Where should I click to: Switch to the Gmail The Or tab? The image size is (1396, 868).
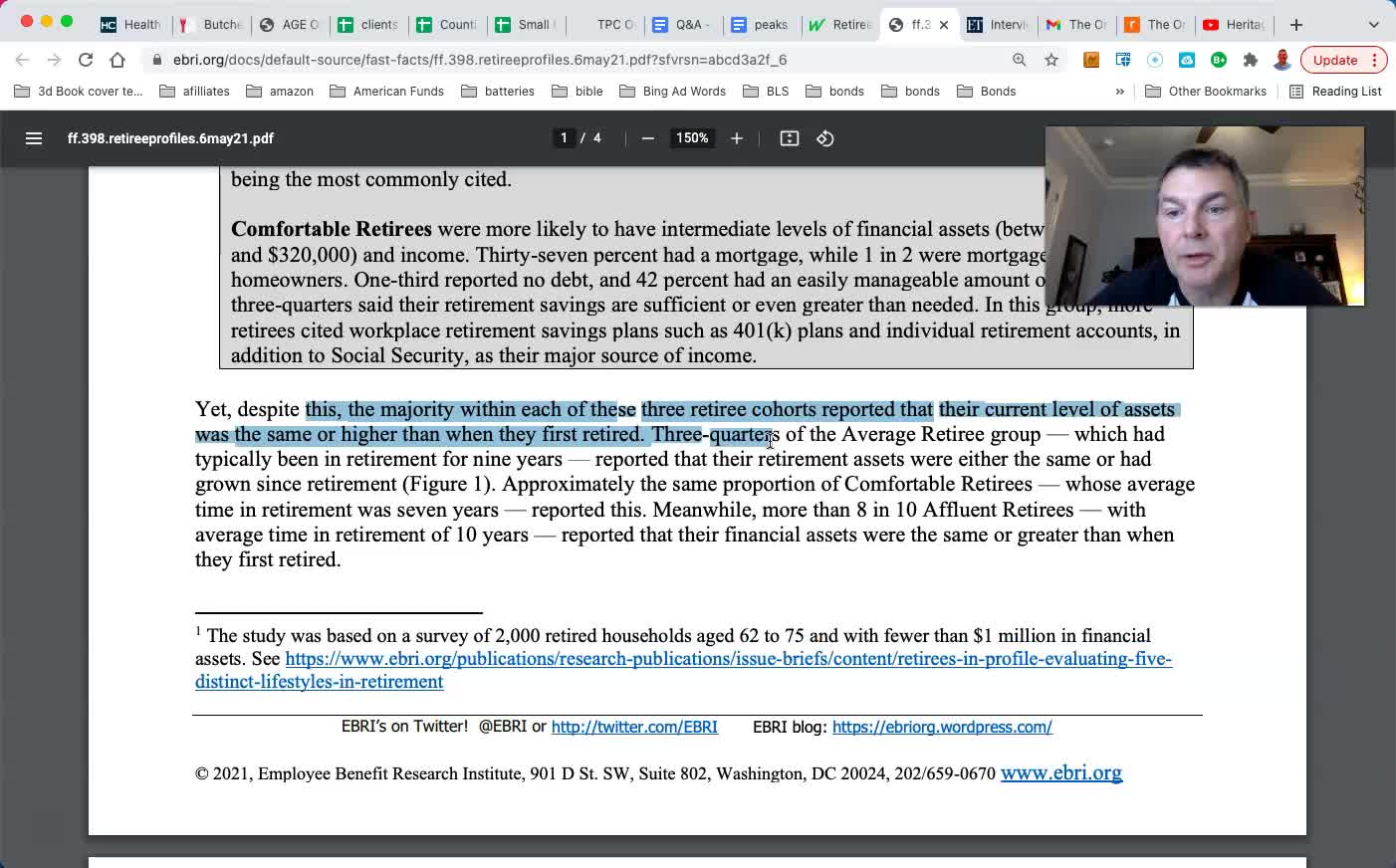(x=1076, y=25)
